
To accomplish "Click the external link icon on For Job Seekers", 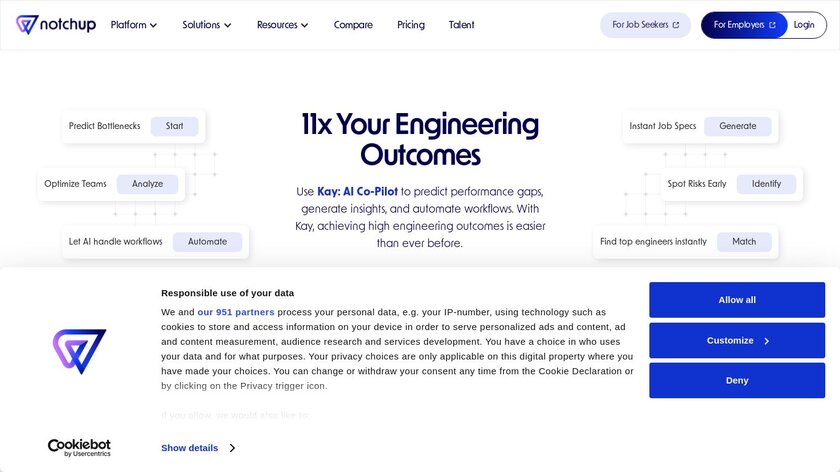I will (x=676, y=25).
